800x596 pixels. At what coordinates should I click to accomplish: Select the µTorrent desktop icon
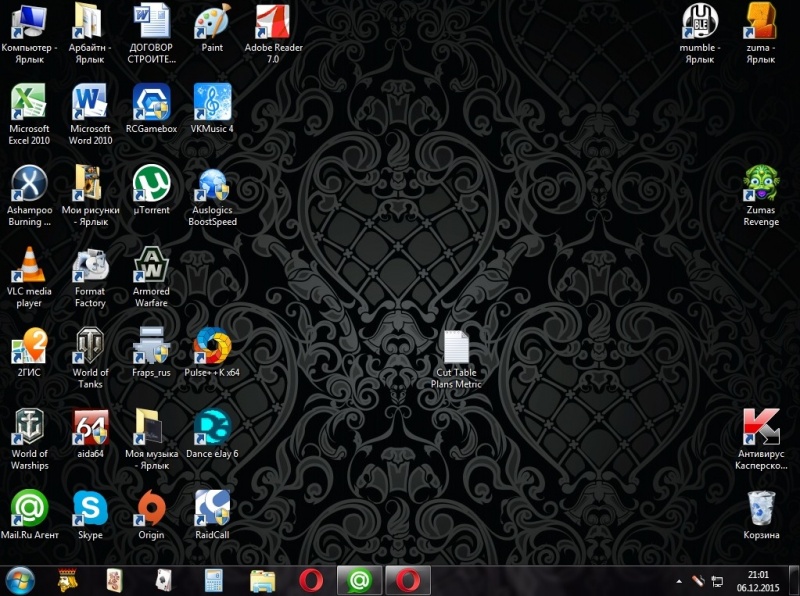151,184
